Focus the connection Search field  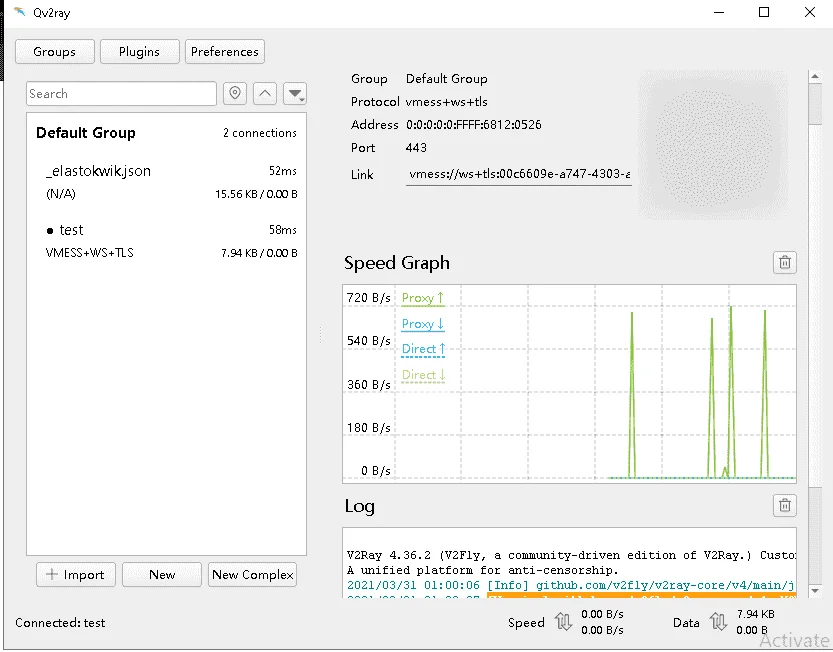pyautogui.click(x=121, y=94)
